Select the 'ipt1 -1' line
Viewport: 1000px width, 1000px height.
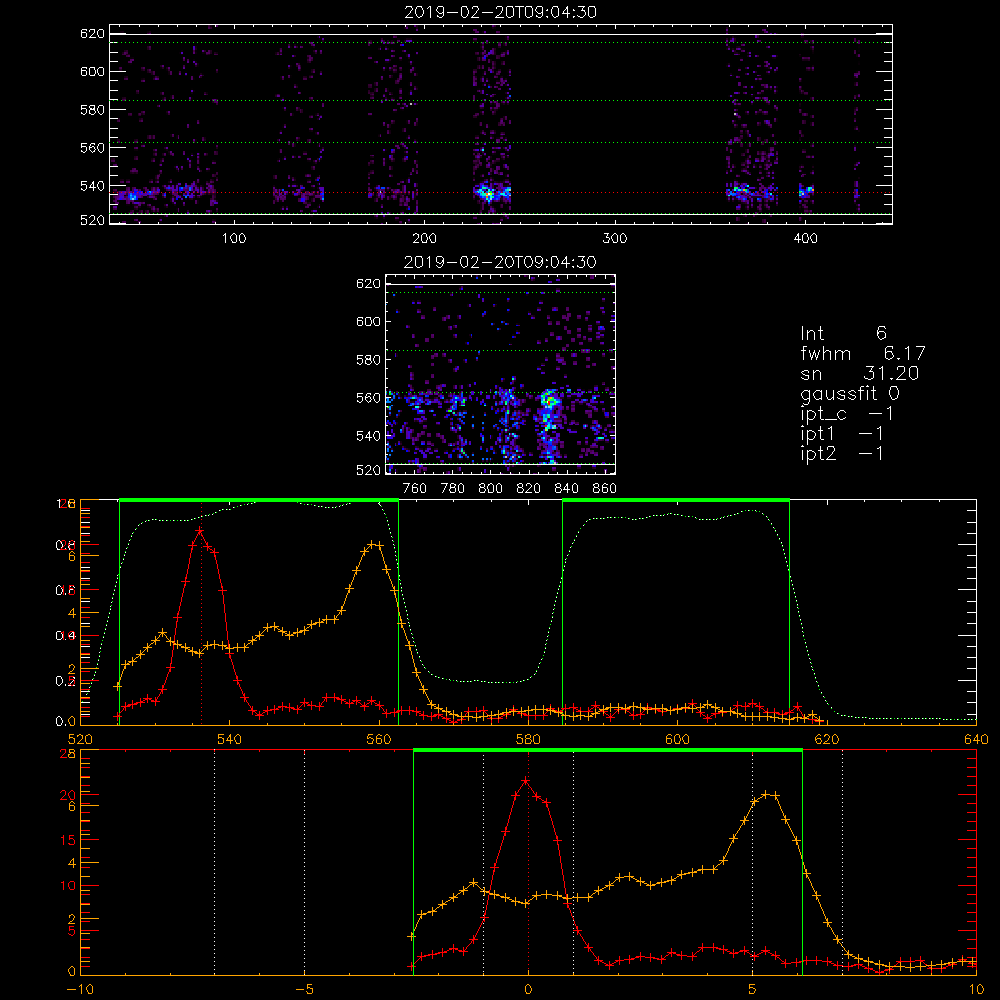[x=841, y=434]
